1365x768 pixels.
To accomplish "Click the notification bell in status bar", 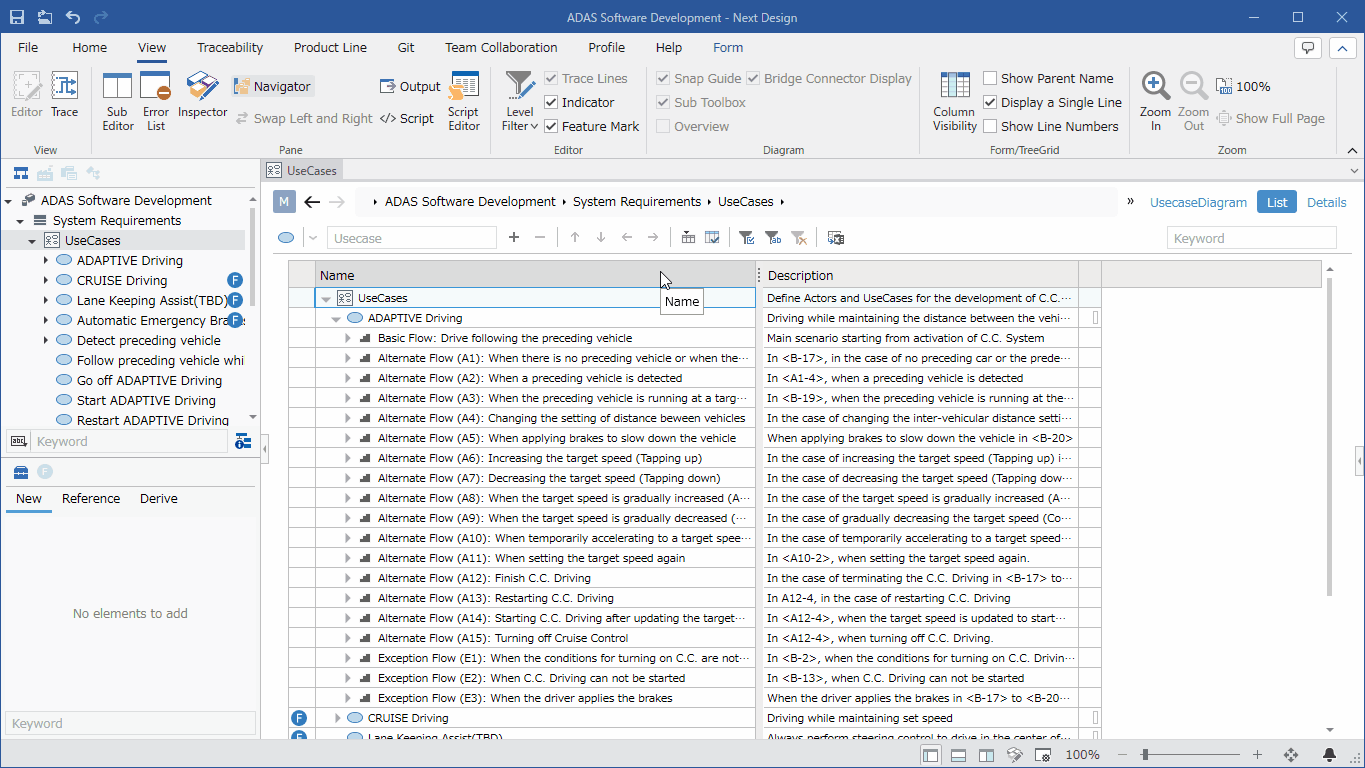I will click(x=1330, y=755).
